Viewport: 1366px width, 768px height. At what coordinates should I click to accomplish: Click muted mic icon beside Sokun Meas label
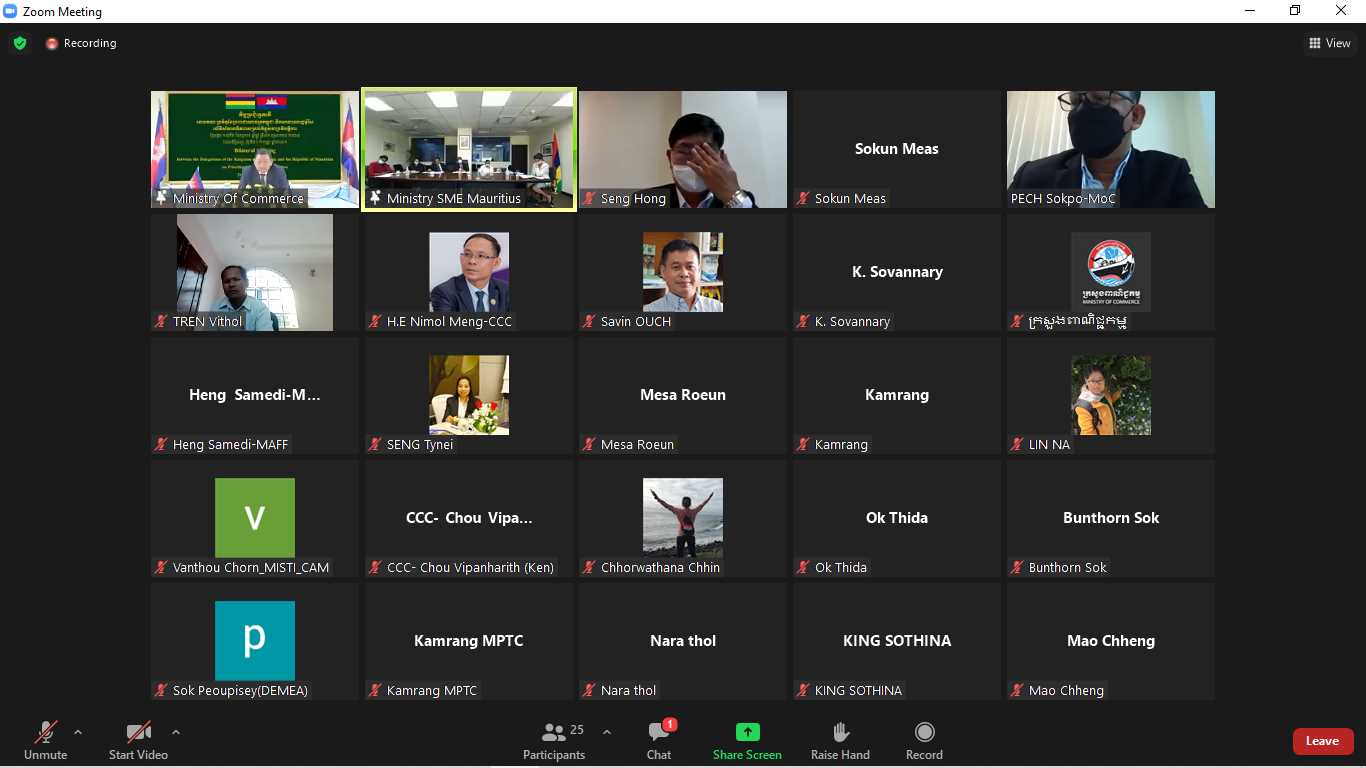point(803,199)
